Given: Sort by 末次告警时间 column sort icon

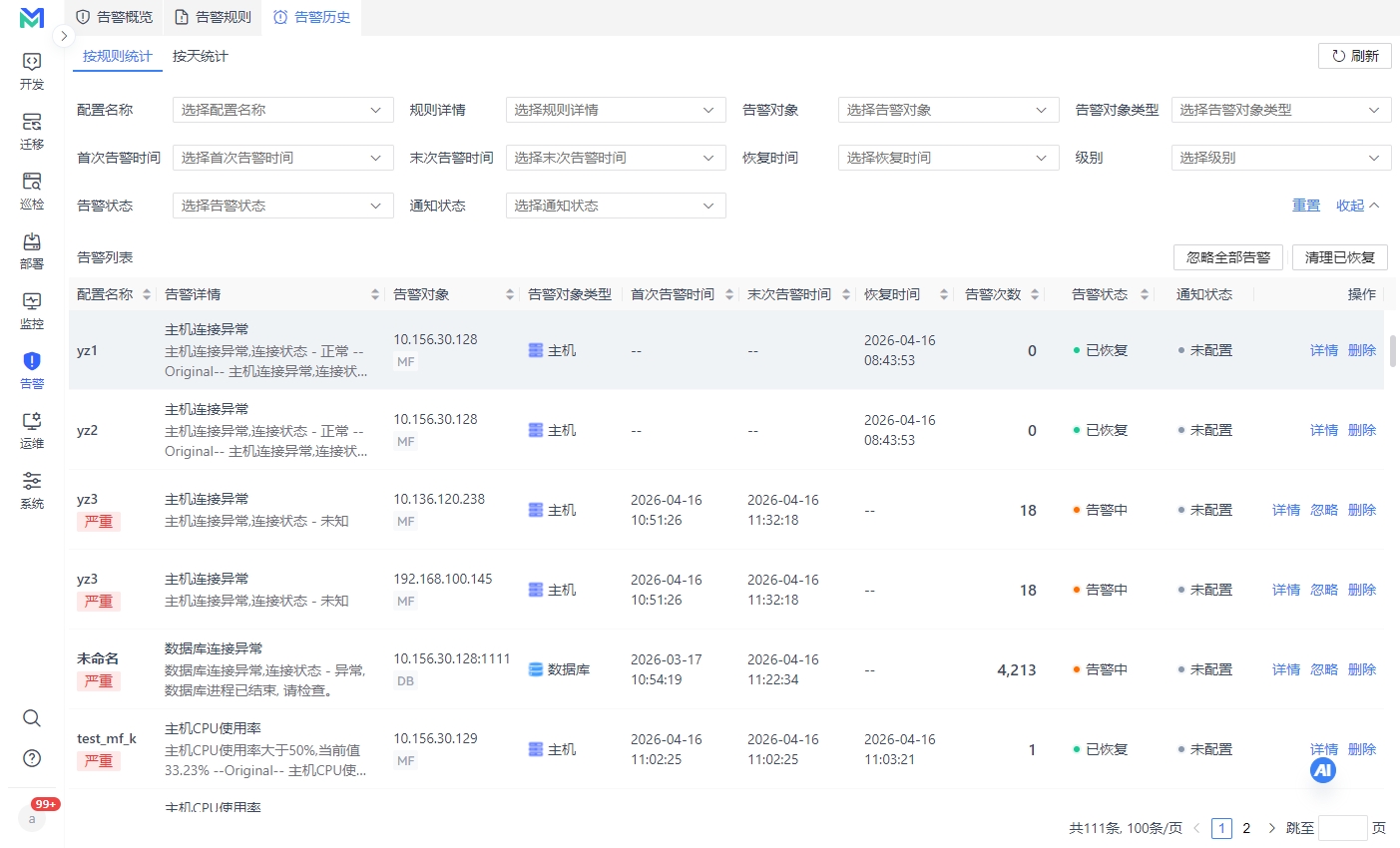Looking at the screenshot, I should (846, 294).
